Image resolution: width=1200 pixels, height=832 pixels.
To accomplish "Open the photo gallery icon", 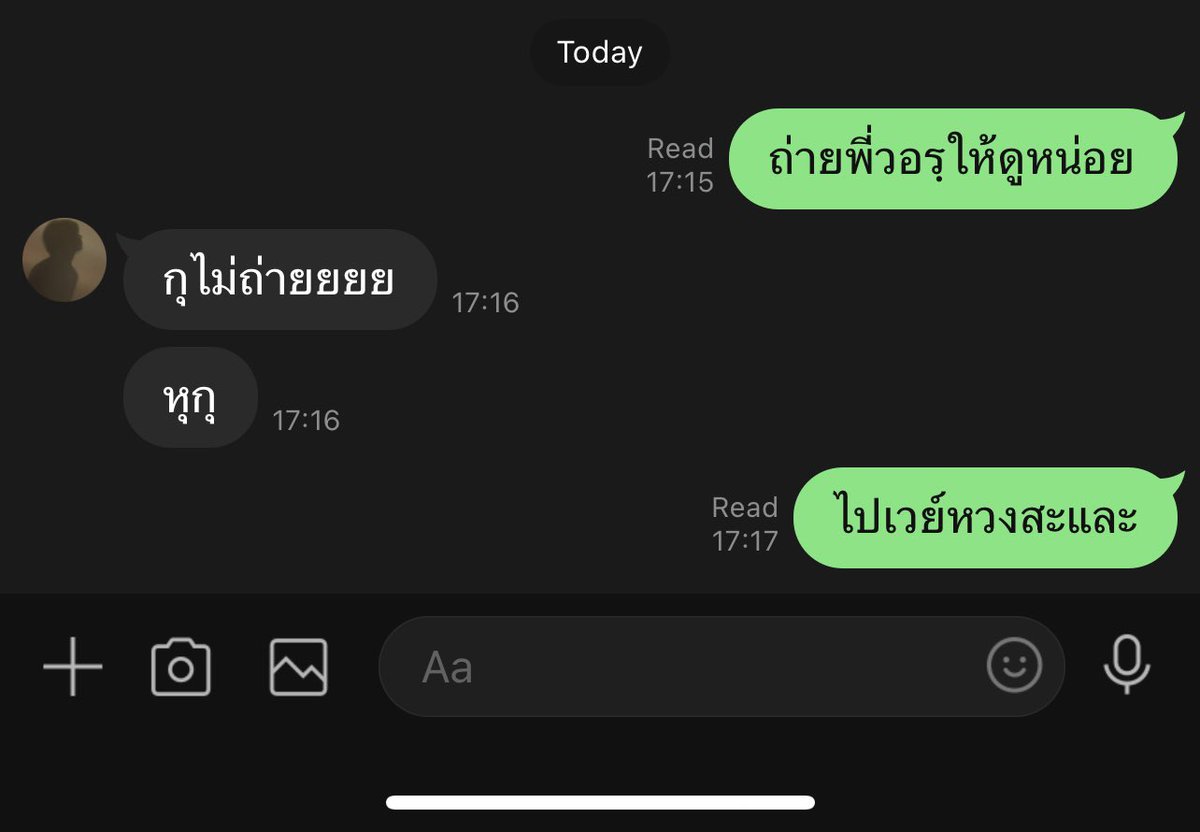I will pyautogui.click(x=298, y=667).
